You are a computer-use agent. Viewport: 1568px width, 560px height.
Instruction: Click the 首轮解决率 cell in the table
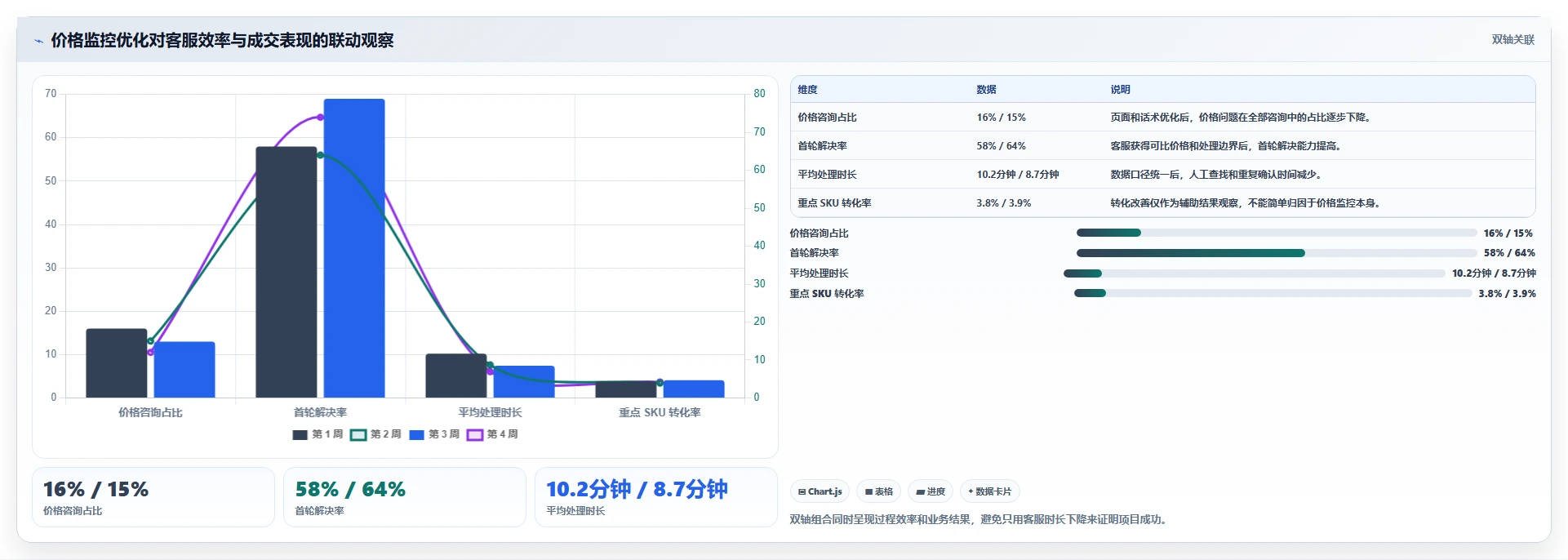tap(822, 146)
